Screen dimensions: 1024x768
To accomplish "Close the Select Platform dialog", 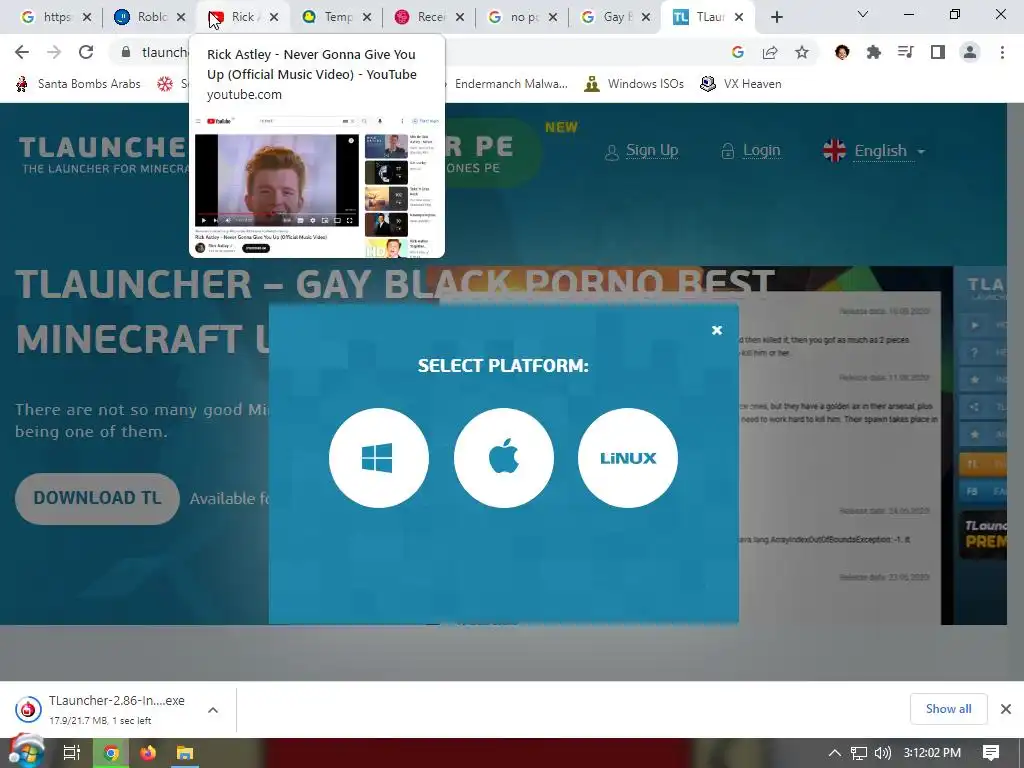I will point(716,330).
